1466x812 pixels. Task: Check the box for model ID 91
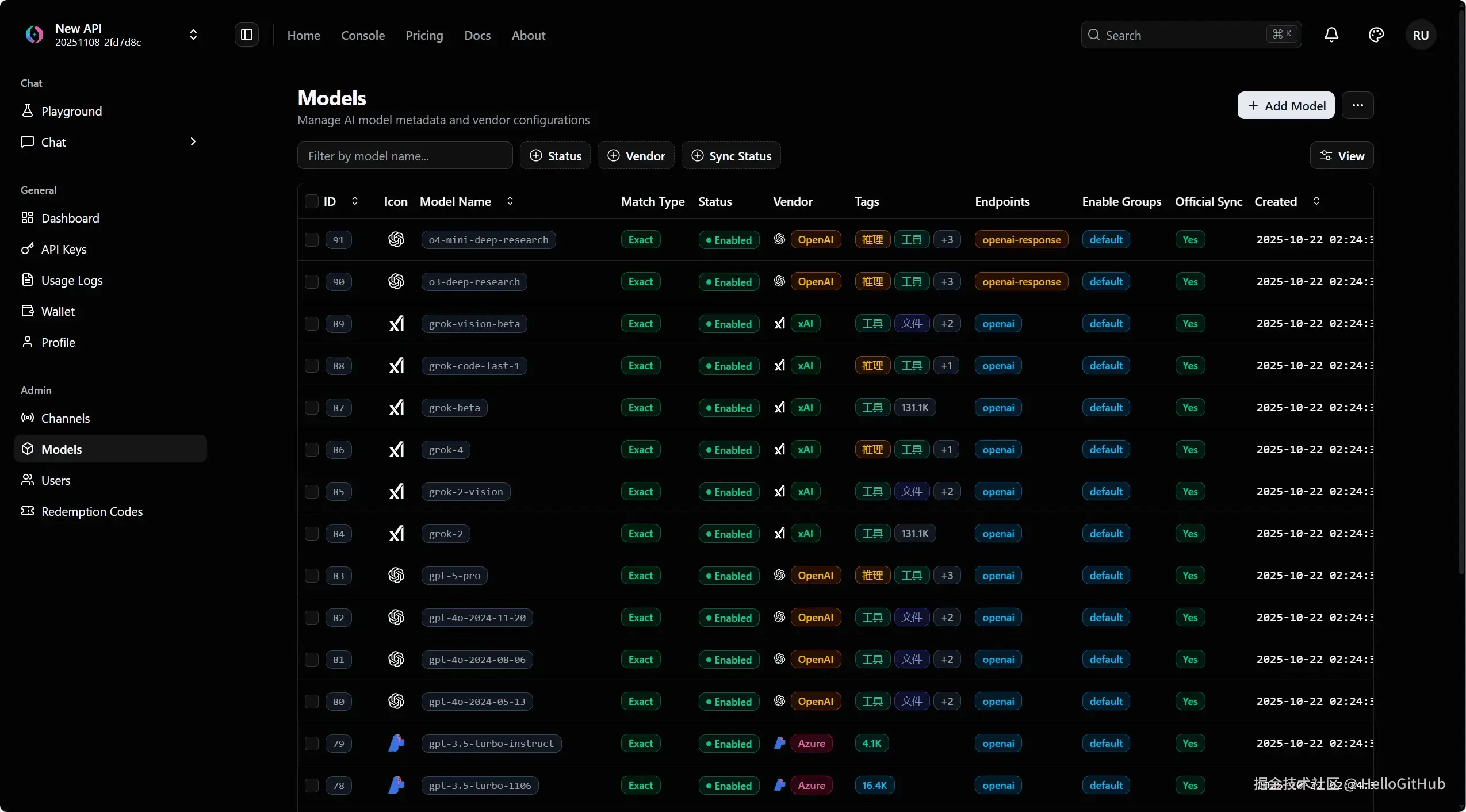312,240
